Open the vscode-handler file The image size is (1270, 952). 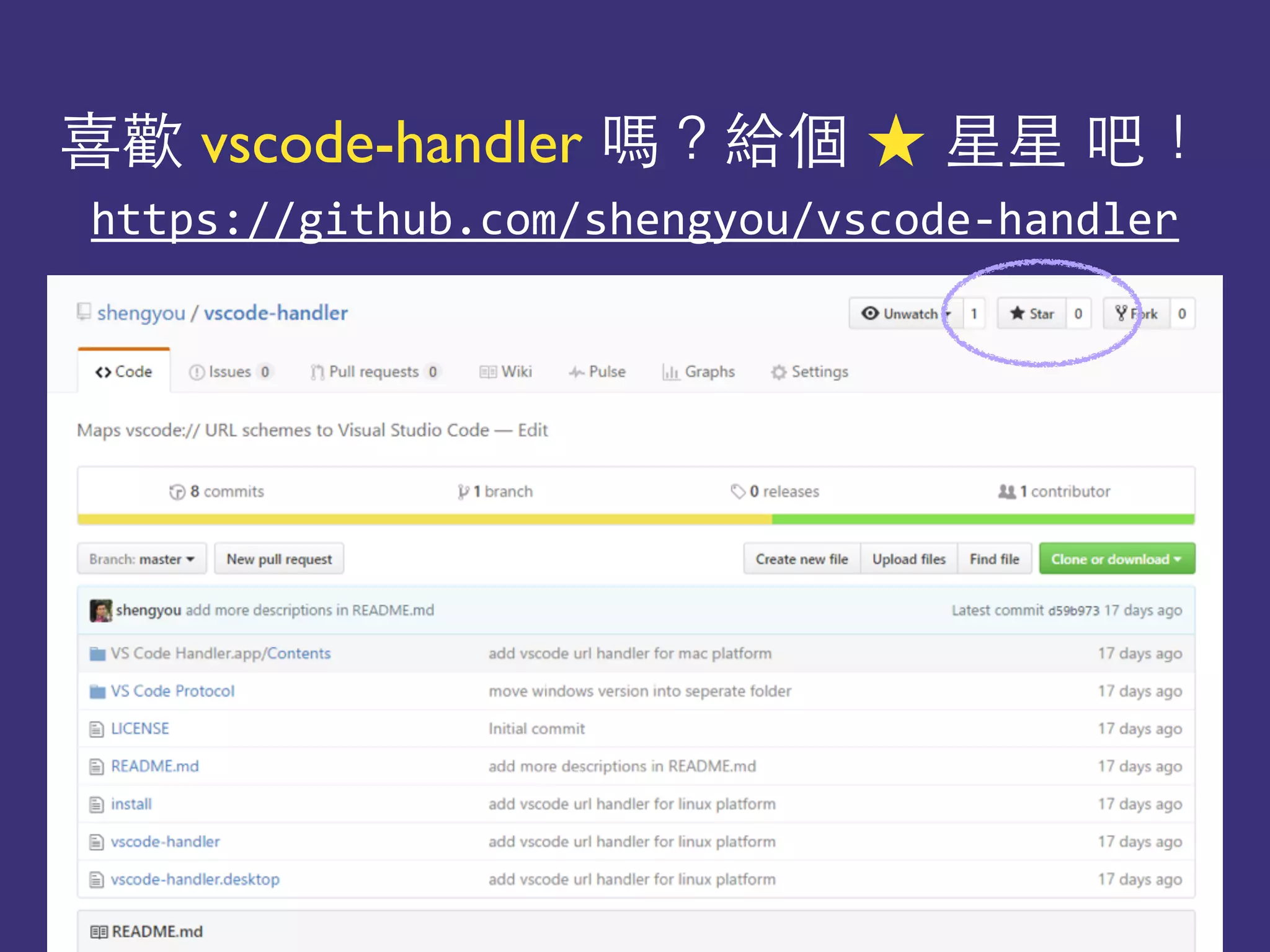(166, 842)
